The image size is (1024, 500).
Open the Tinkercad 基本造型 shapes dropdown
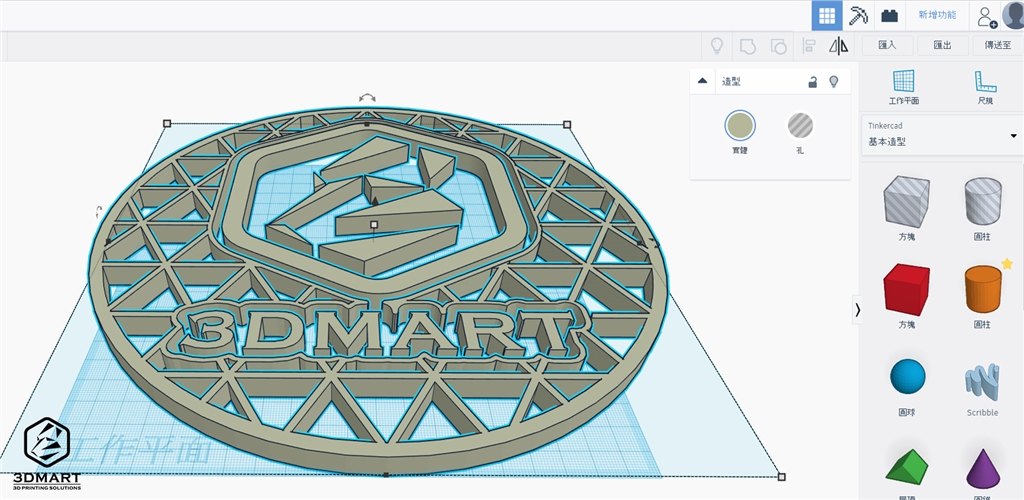pyautogui.click(x=940, y=135)
